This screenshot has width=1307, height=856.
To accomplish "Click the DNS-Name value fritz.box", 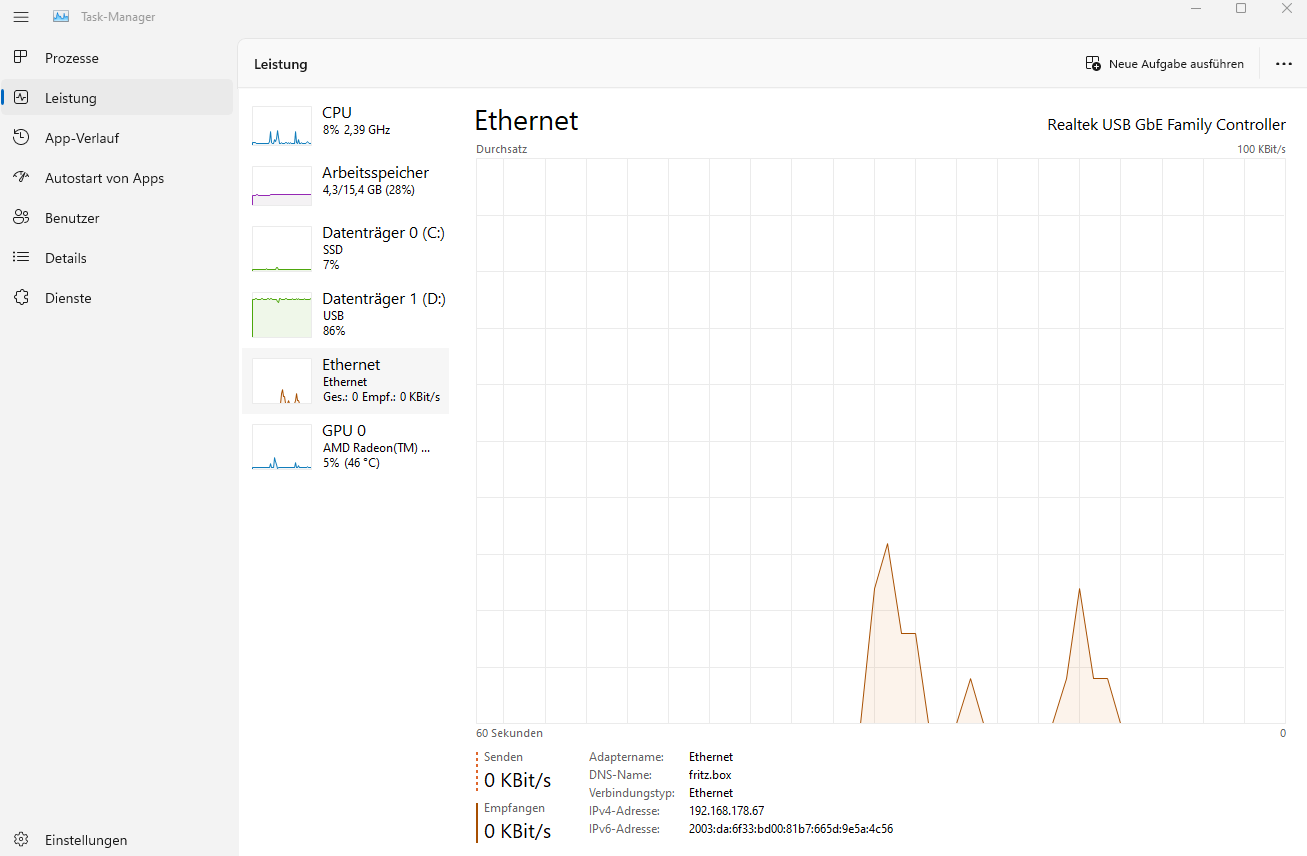I will point(710,775).
